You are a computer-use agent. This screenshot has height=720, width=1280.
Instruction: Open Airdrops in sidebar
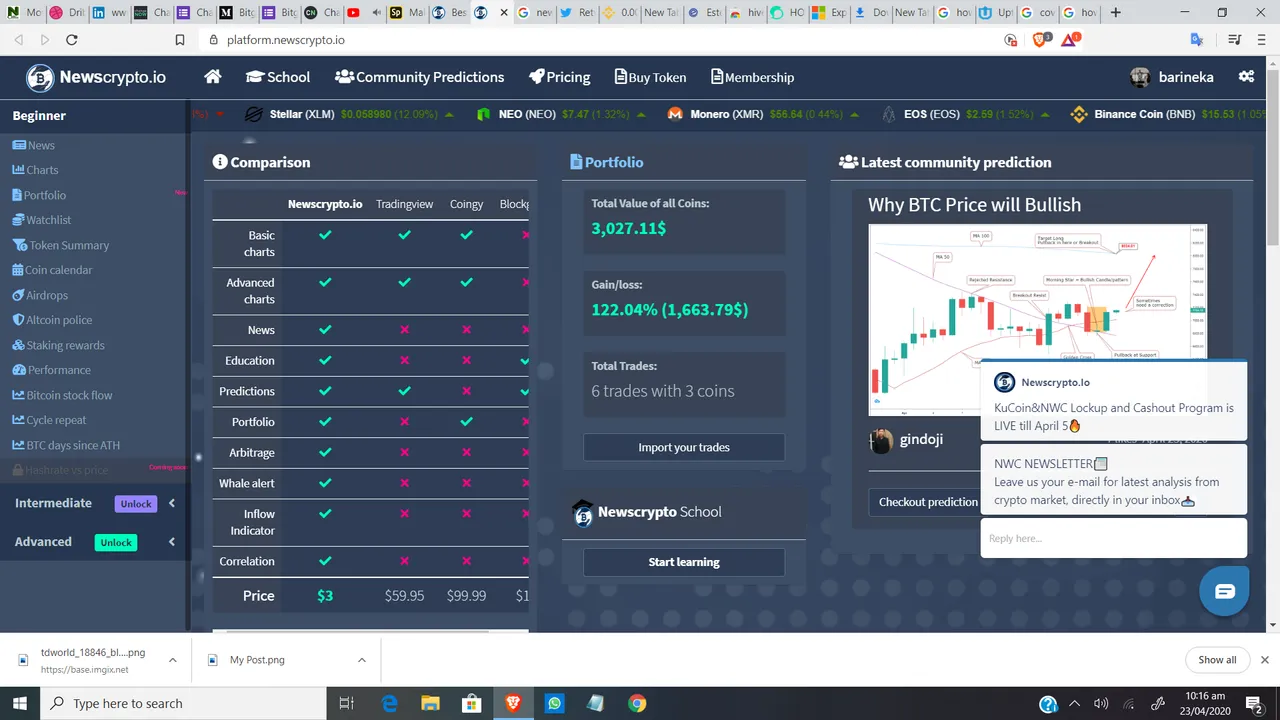[40, 295]
